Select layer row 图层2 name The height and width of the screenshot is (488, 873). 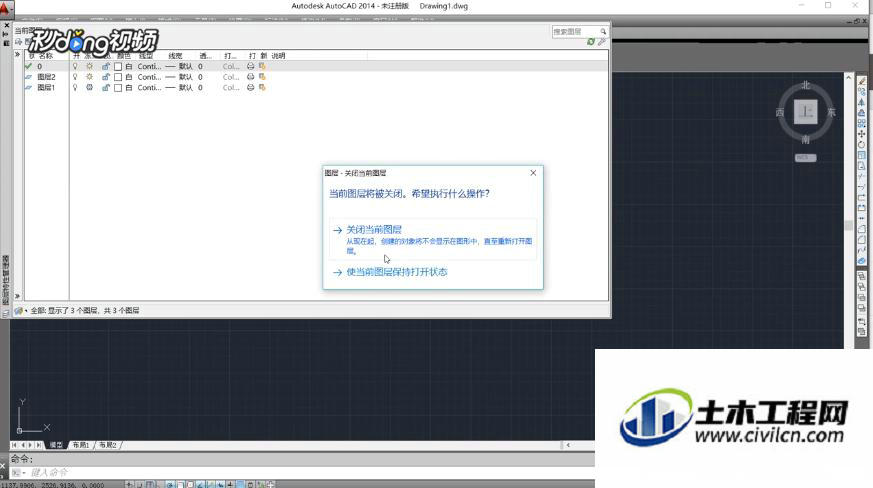point(46,77)
